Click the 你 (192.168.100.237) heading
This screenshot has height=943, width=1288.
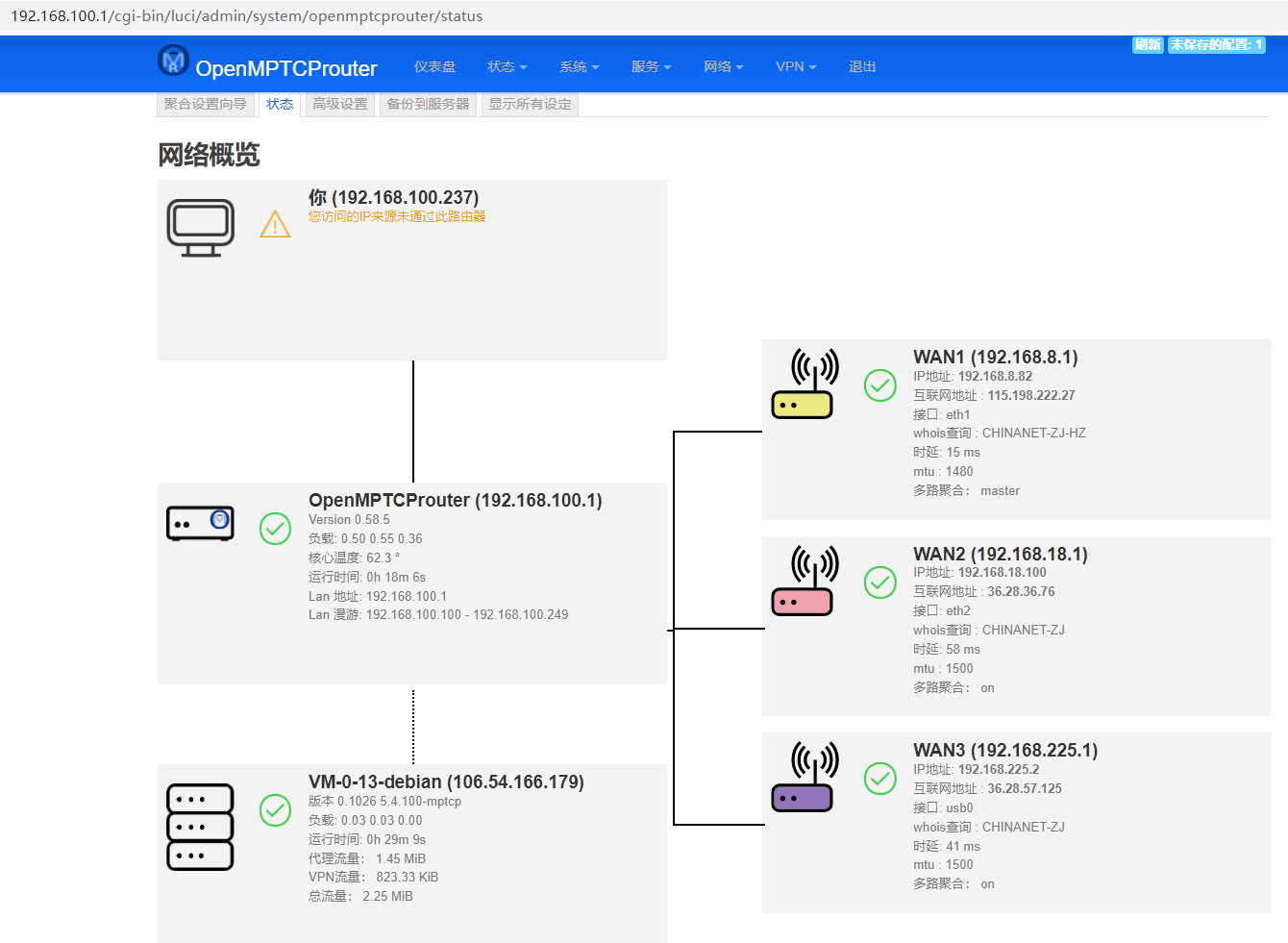[393, 197]
